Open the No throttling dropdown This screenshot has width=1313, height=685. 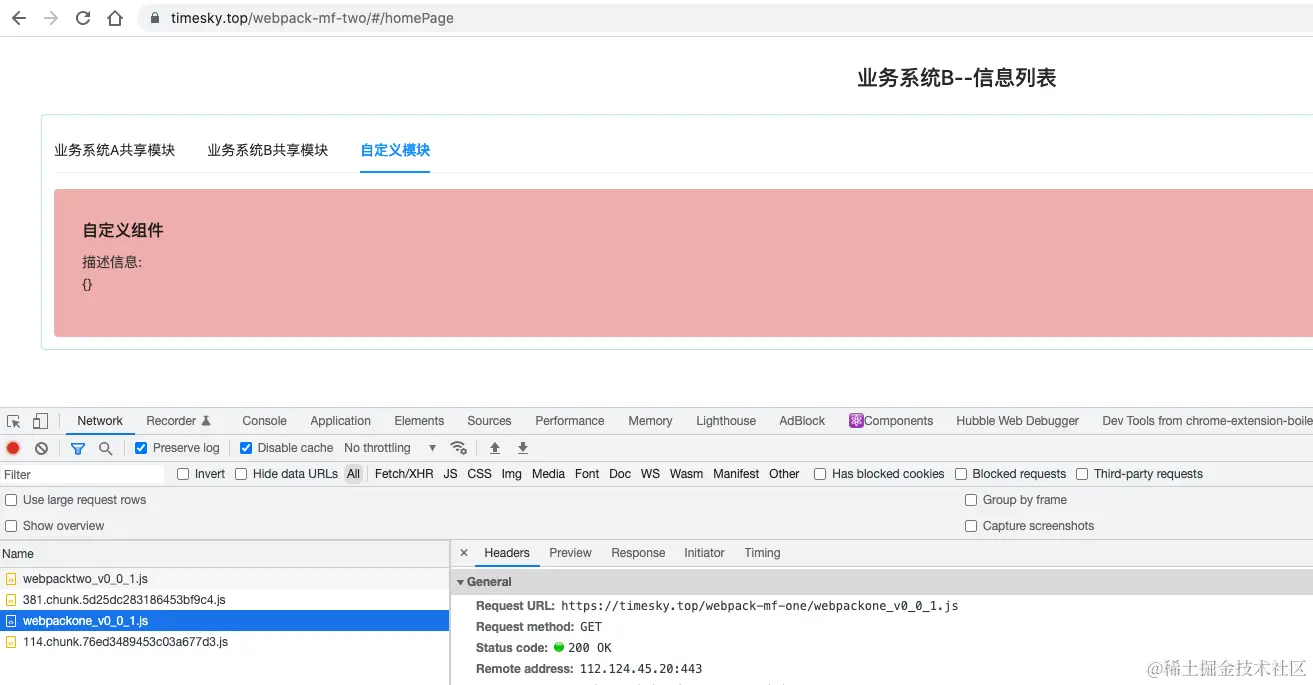tap(390, 448)
